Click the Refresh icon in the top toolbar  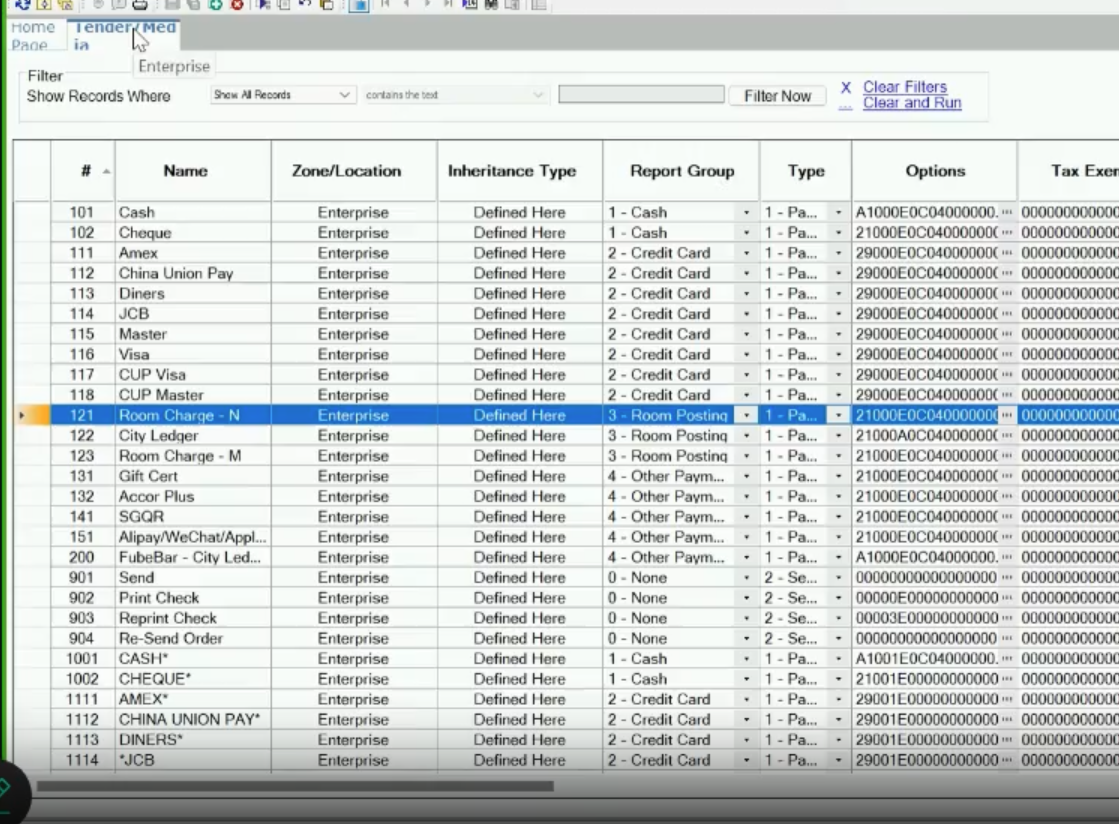(22, 5)
